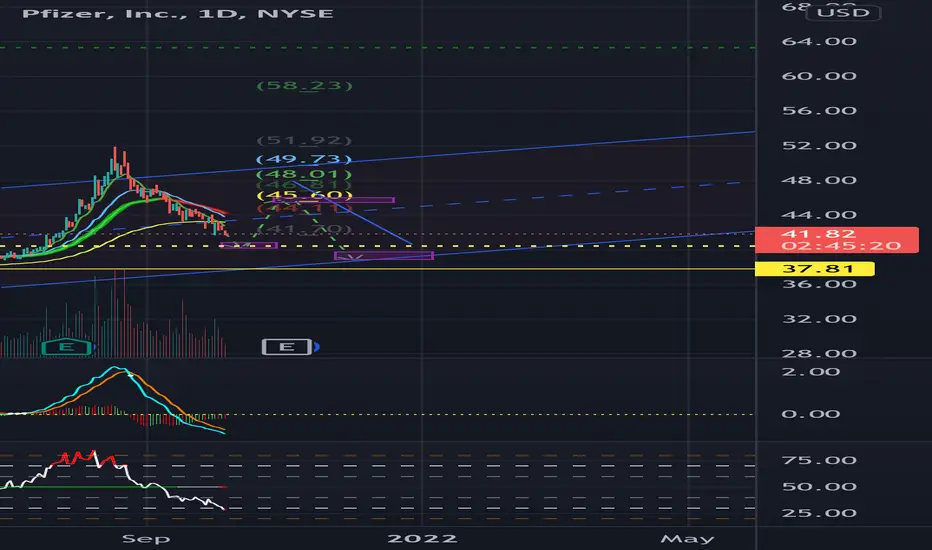Click the (48.01) green level label
The width and height of the screenshot is (932, 550).
pyautogui.click(x=304, y=174)
